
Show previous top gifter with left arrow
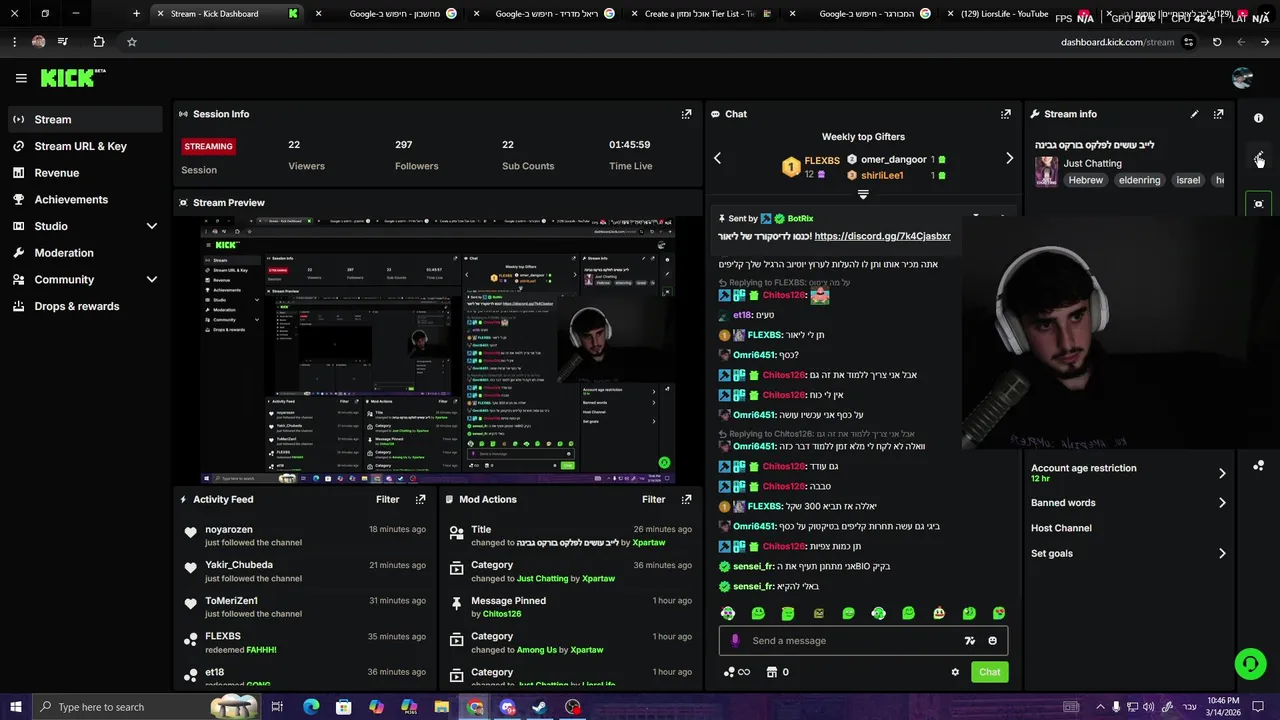[717, 158]
